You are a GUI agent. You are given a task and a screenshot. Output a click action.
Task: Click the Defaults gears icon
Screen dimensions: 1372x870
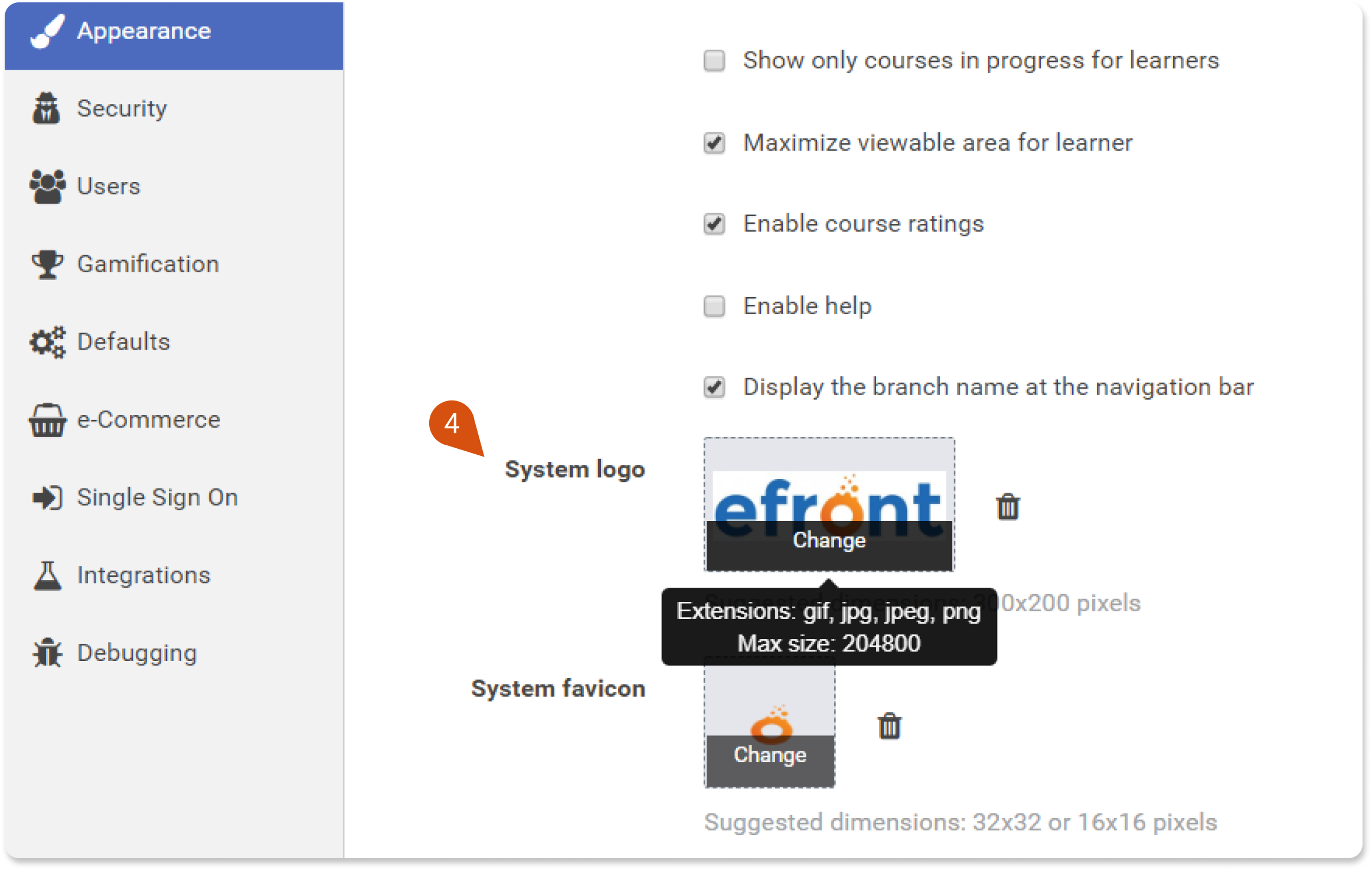[47, 342]
